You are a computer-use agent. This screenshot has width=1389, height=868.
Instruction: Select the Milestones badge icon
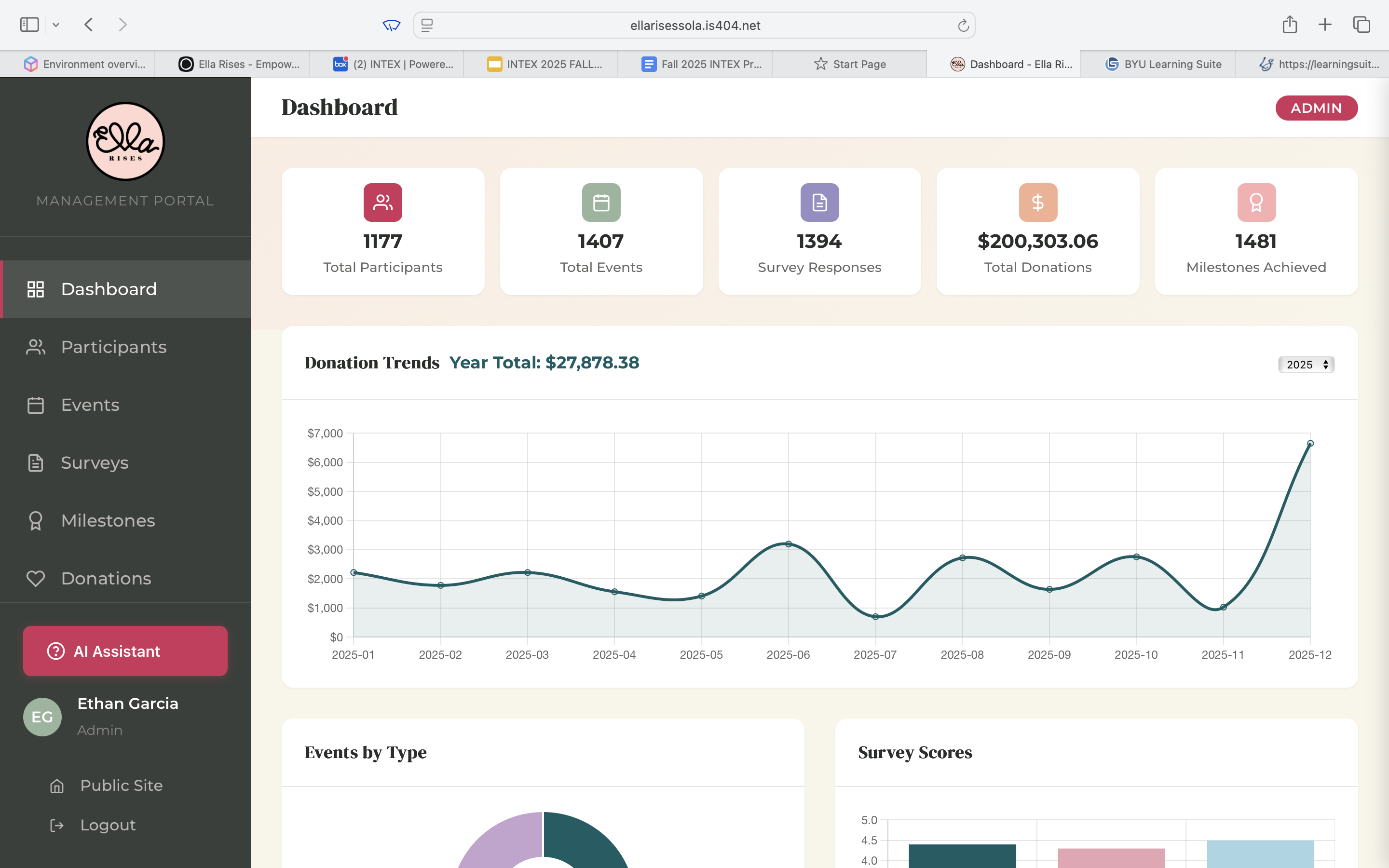[36, 521]
